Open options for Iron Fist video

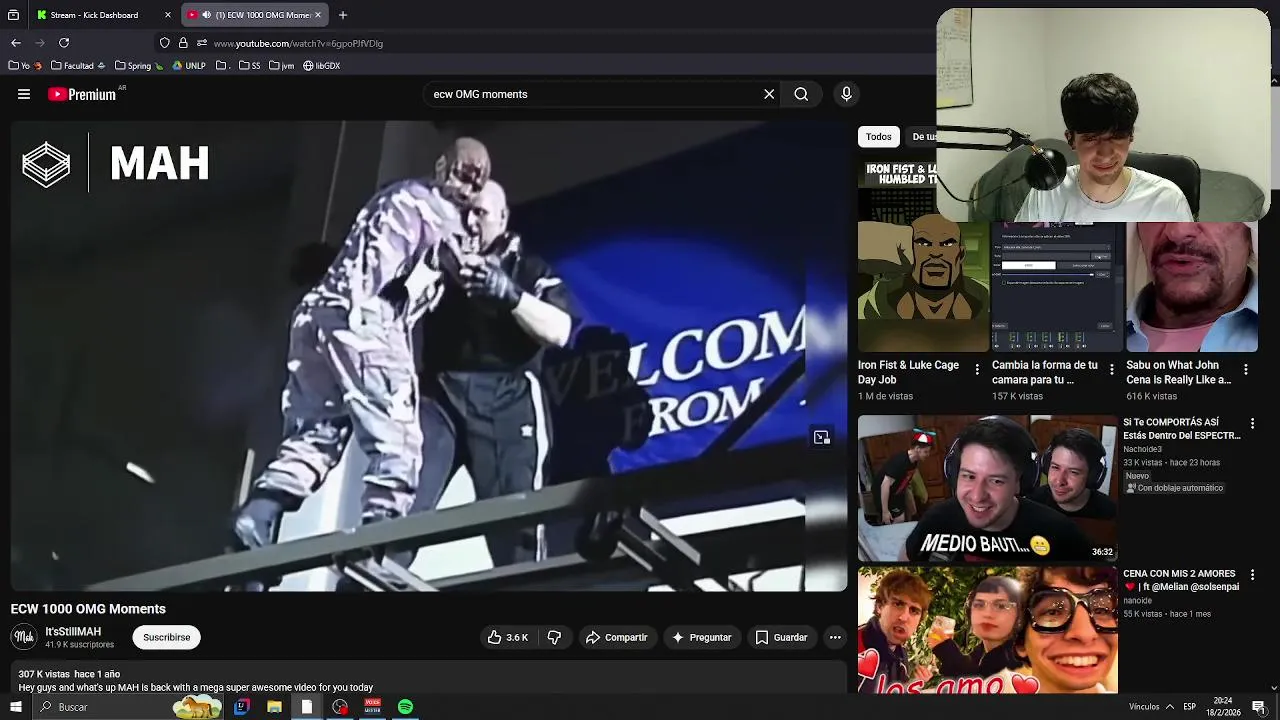977,370
